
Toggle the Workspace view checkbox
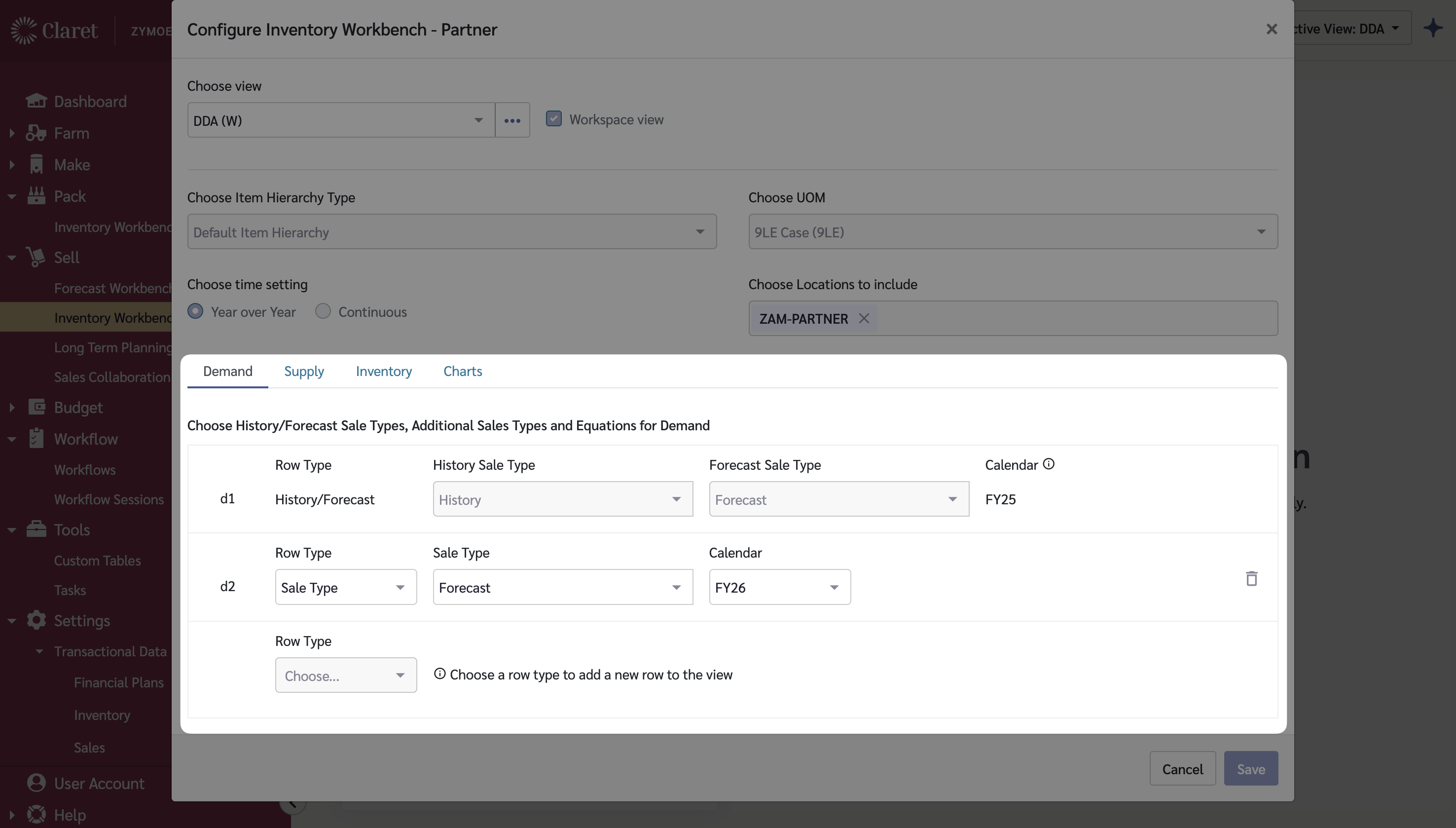553,119
